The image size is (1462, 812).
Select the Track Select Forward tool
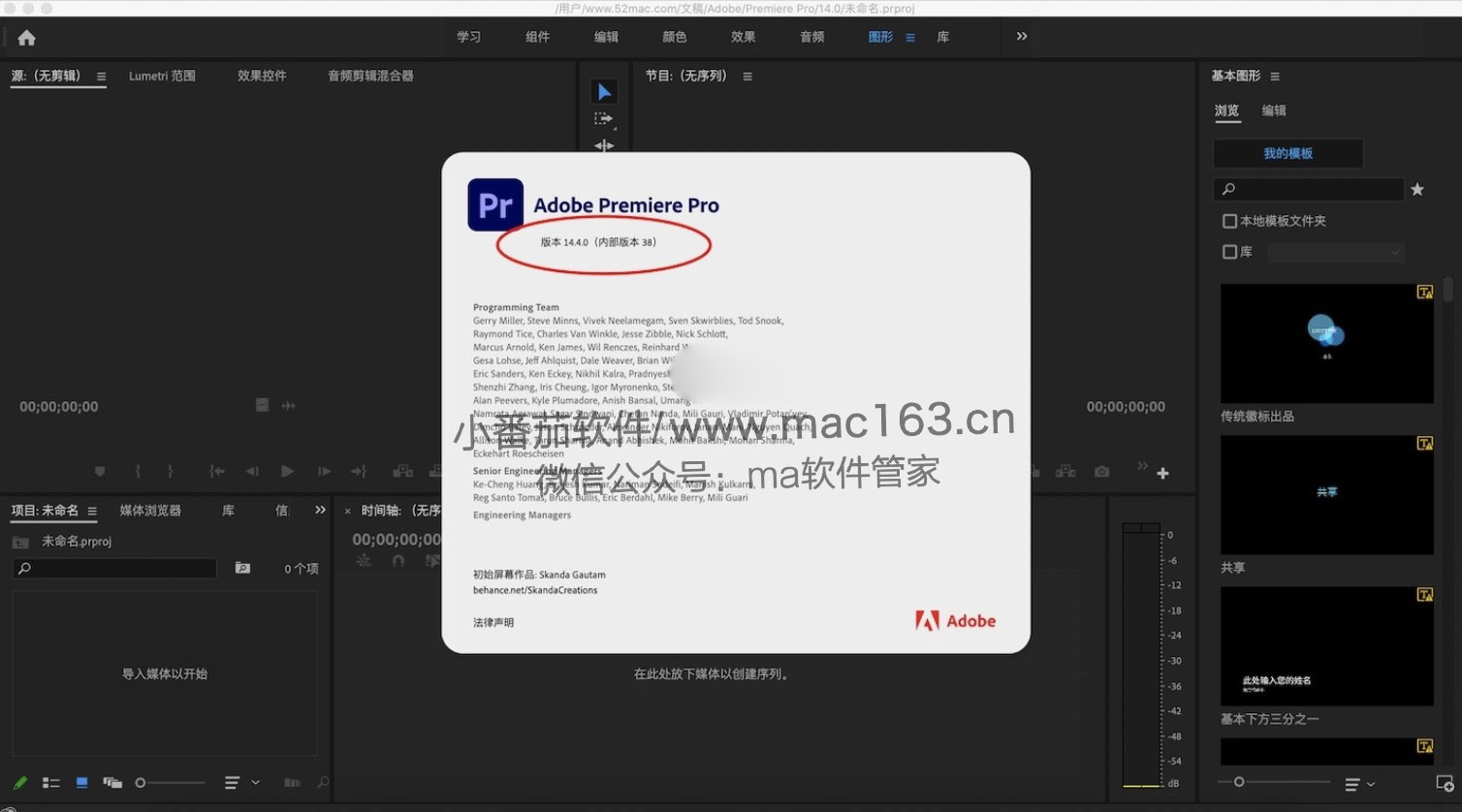604,119
